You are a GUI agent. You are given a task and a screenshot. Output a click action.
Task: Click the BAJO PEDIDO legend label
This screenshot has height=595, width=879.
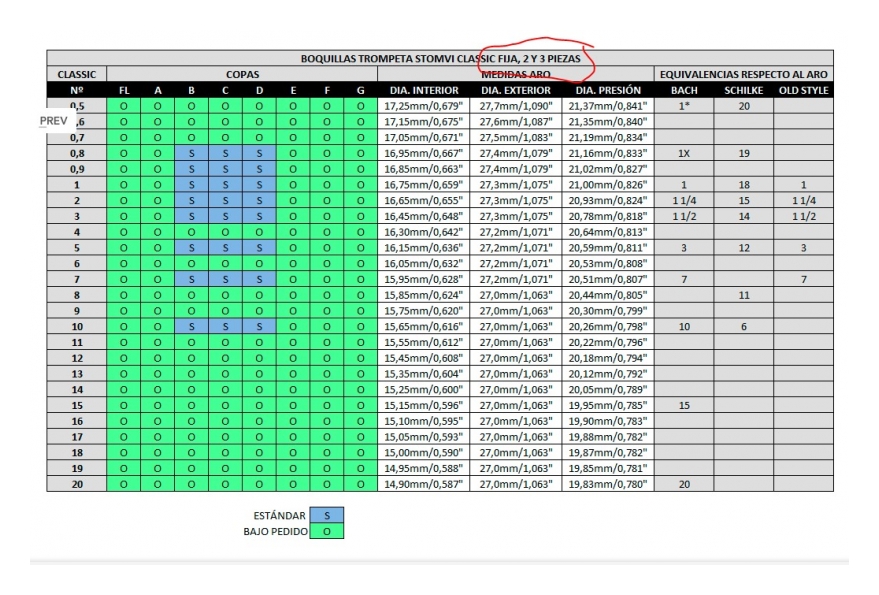(275, 531)
